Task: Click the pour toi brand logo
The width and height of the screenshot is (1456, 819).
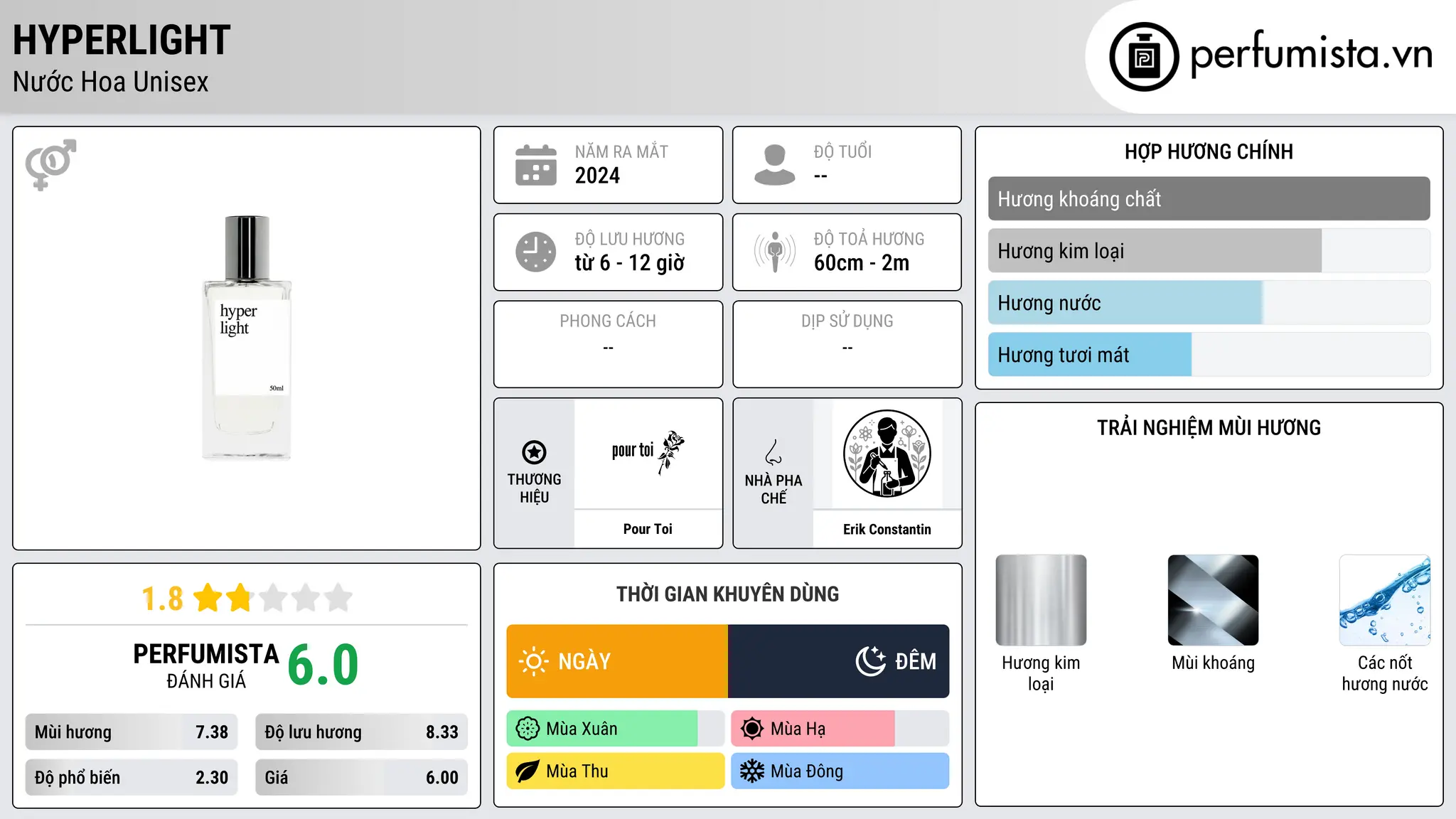Action: click(648, 451)
